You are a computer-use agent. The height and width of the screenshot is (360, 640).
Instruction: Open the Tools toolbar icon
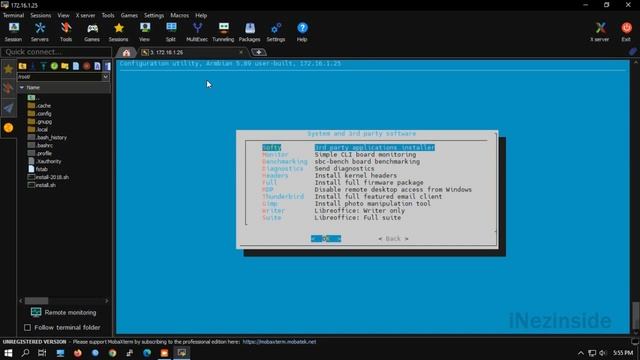coord(66,32)
